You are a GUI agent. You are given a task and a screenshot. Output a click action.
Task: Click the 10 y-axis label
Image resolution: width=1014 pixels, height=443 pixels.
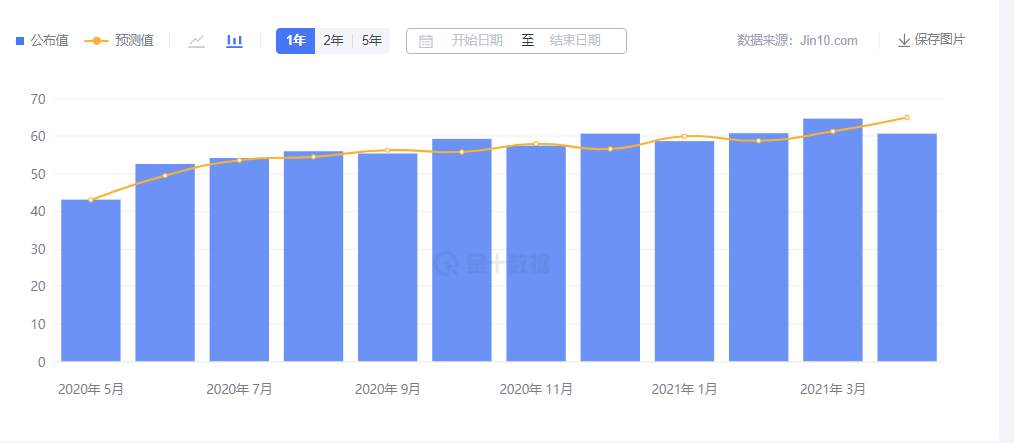point(38,324)
